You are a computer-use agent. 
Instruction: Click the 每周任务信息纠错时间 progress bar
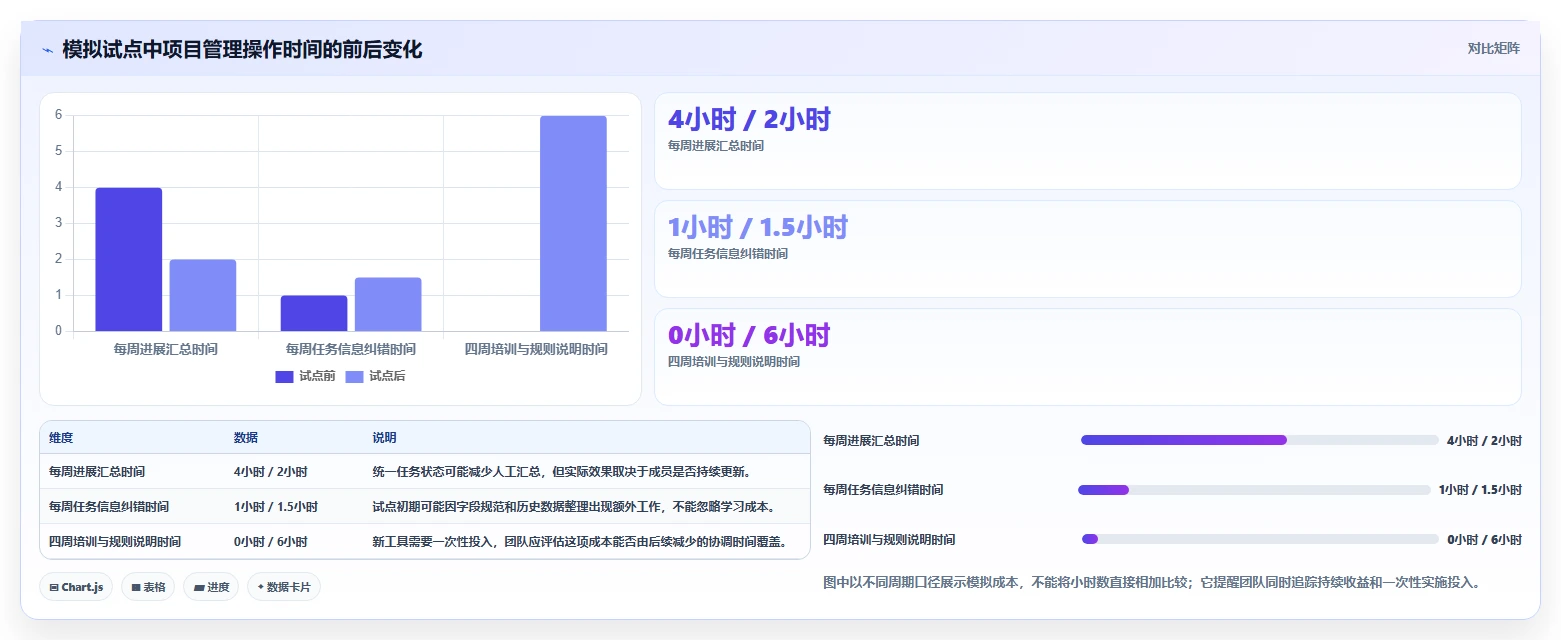1254,490
